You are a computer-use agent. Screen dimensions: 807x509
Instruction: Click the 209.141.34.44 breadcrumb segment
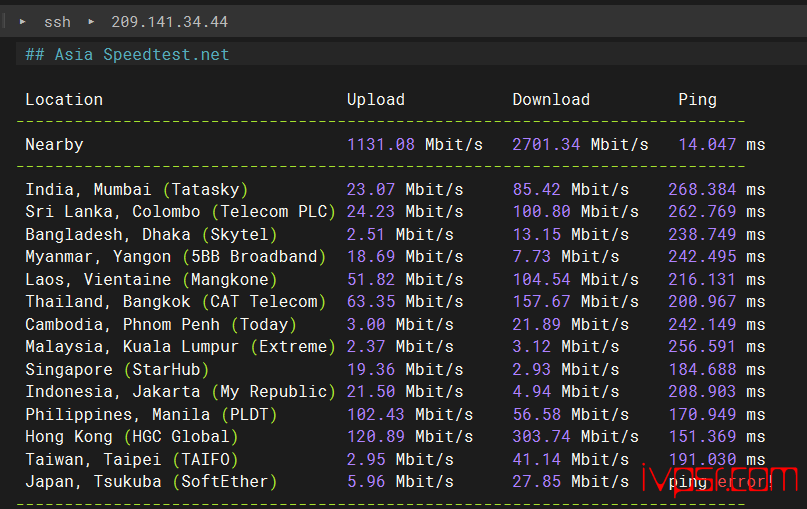[x=169, y=22]
